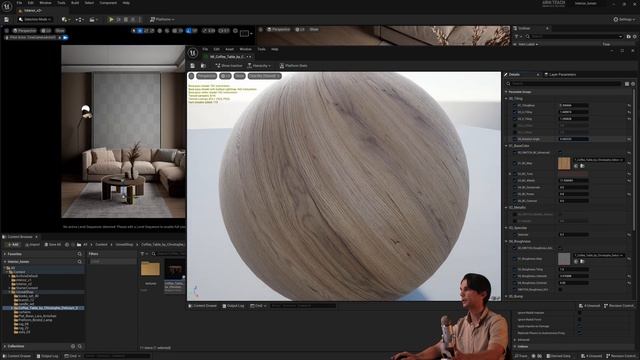
Task: Open the Selection Mode dropdown
Action: [x=35, y=19]
